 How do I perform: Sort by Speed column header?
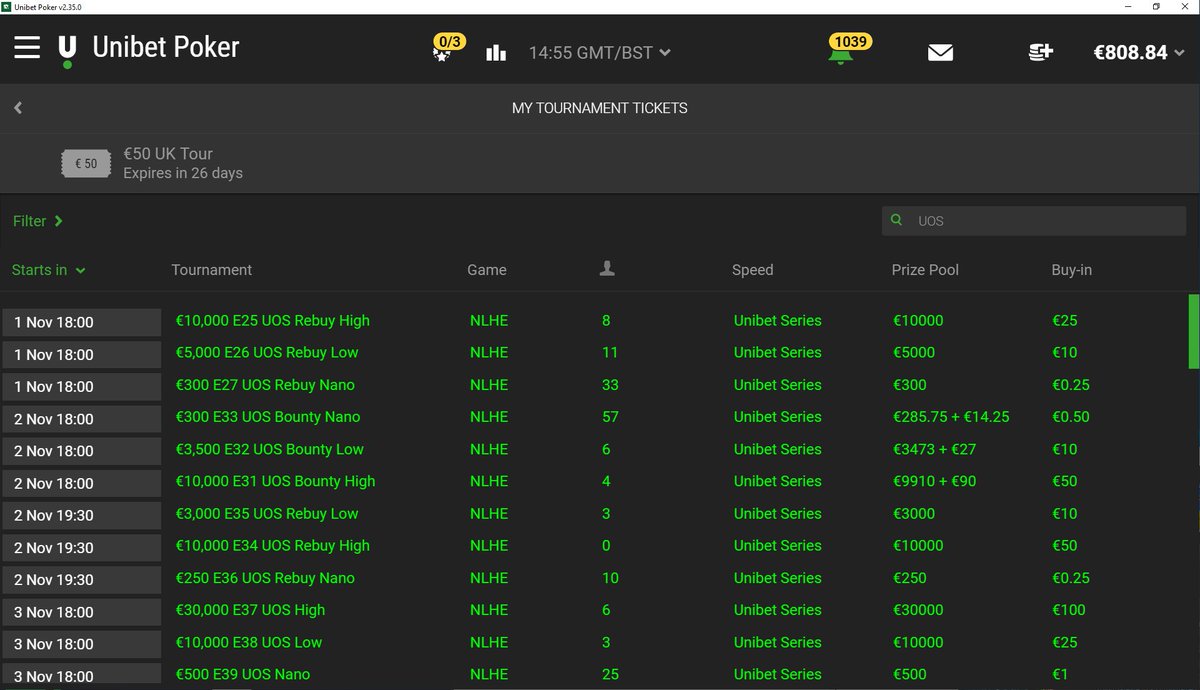click(x=753, y=270)
